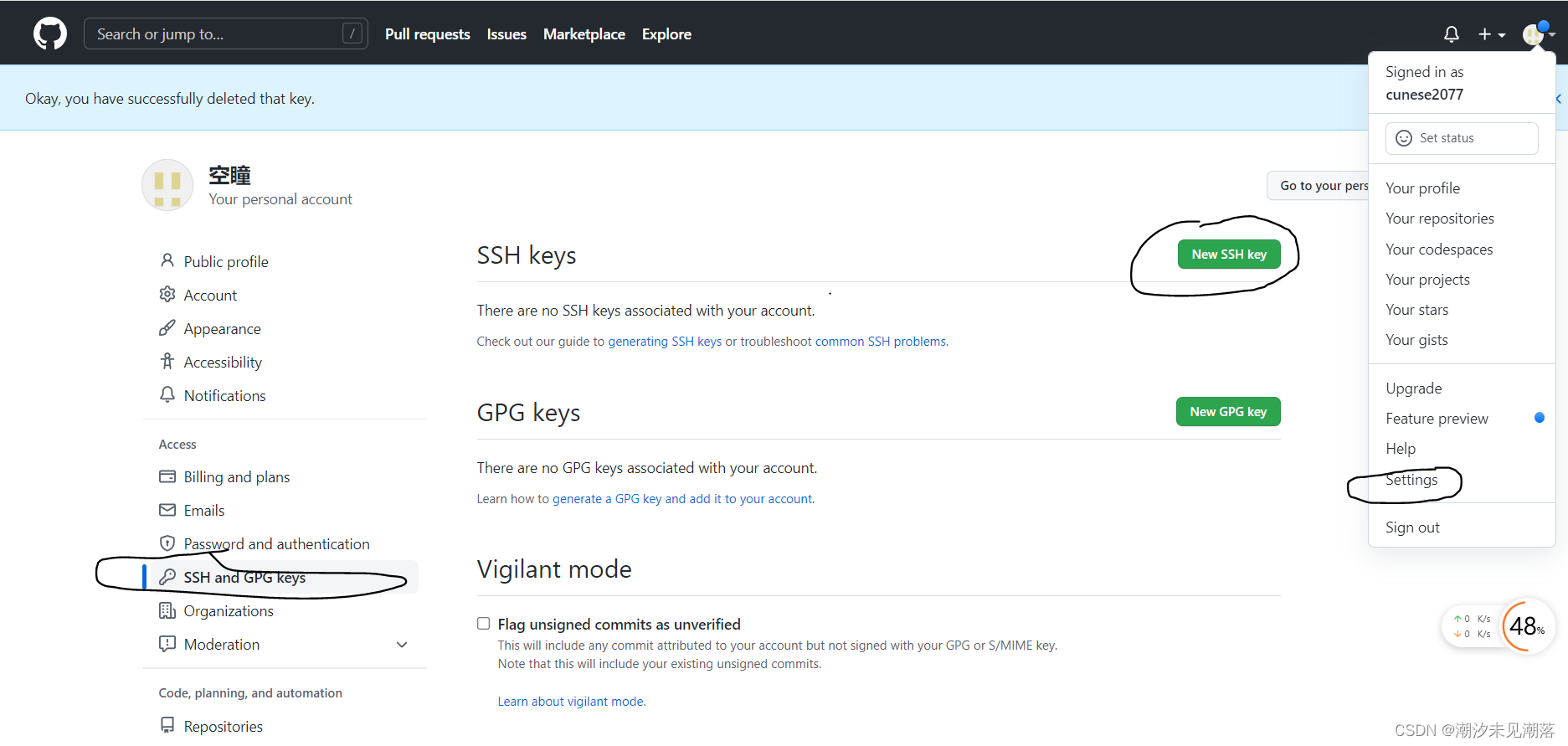Select Help in user menu

pos(1401,449)
